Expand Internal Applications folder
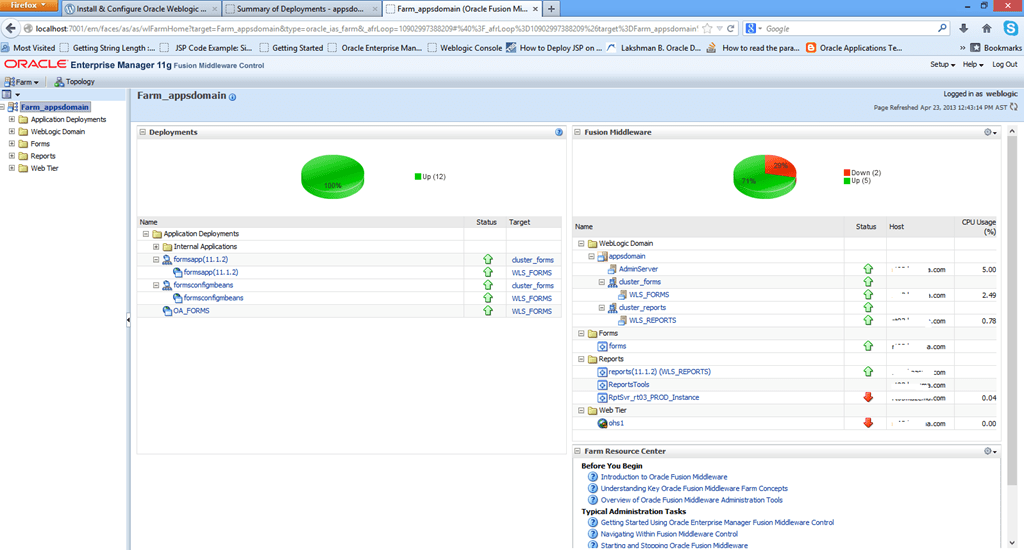 click(x=156, y=247)
